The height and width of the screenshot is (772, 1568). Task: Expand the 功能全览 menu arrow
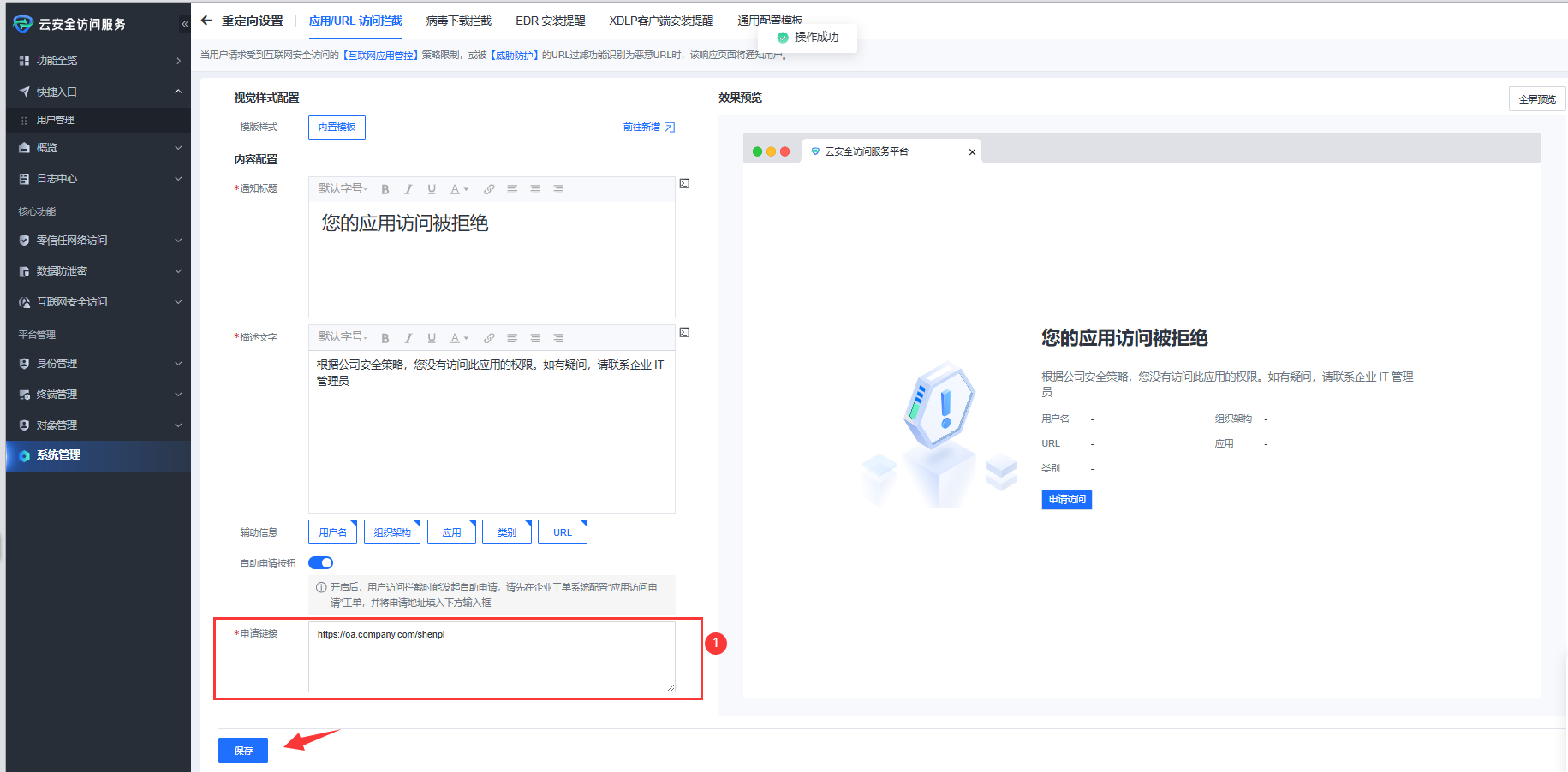tap(178, 61)
